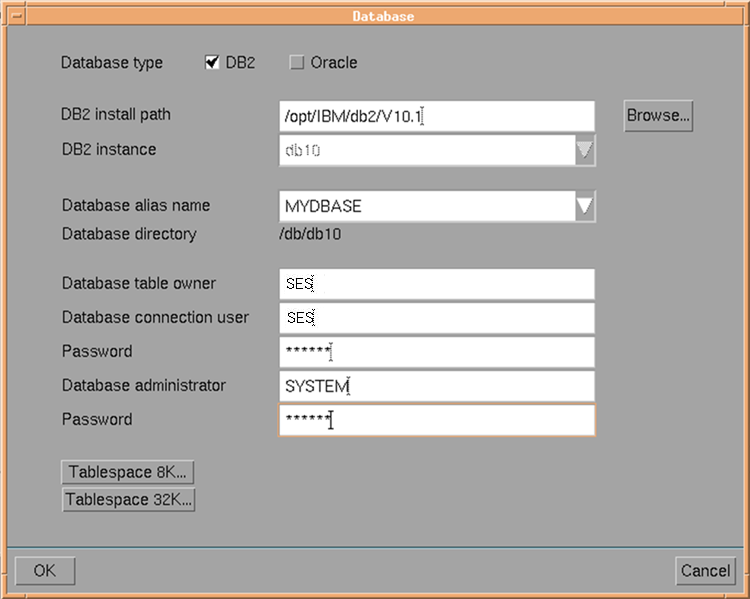The image size is (750, 599).
Task: Toggle the DB2 database type checkbox
Action: point(212,63)
